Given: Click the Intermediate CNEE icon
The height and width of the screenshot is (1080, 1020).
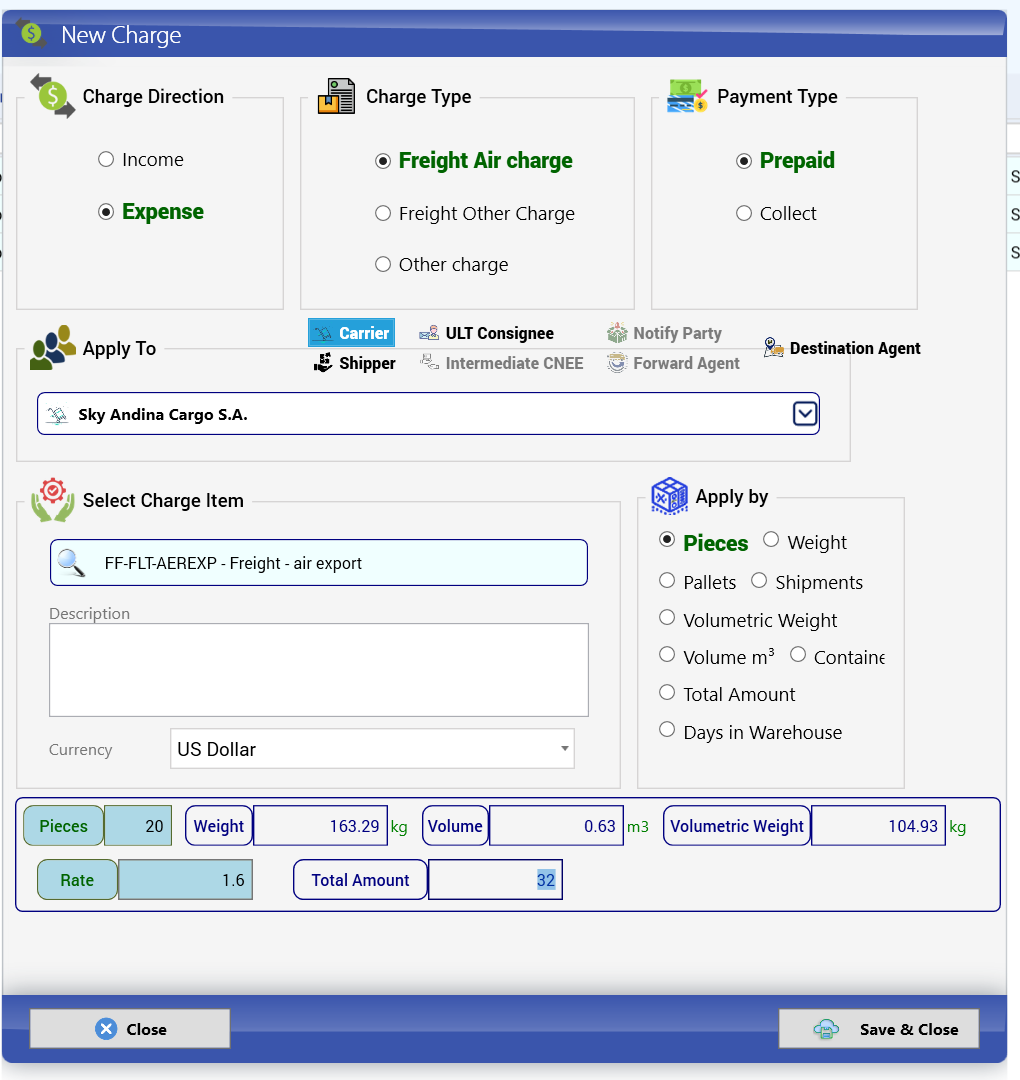Looking at the screenshot, I should click(430, 362).
